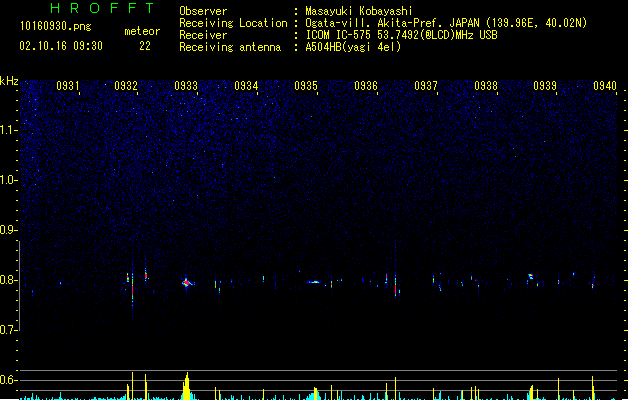
Task: Click the meteor count value 22
Action: click(145, 46)
